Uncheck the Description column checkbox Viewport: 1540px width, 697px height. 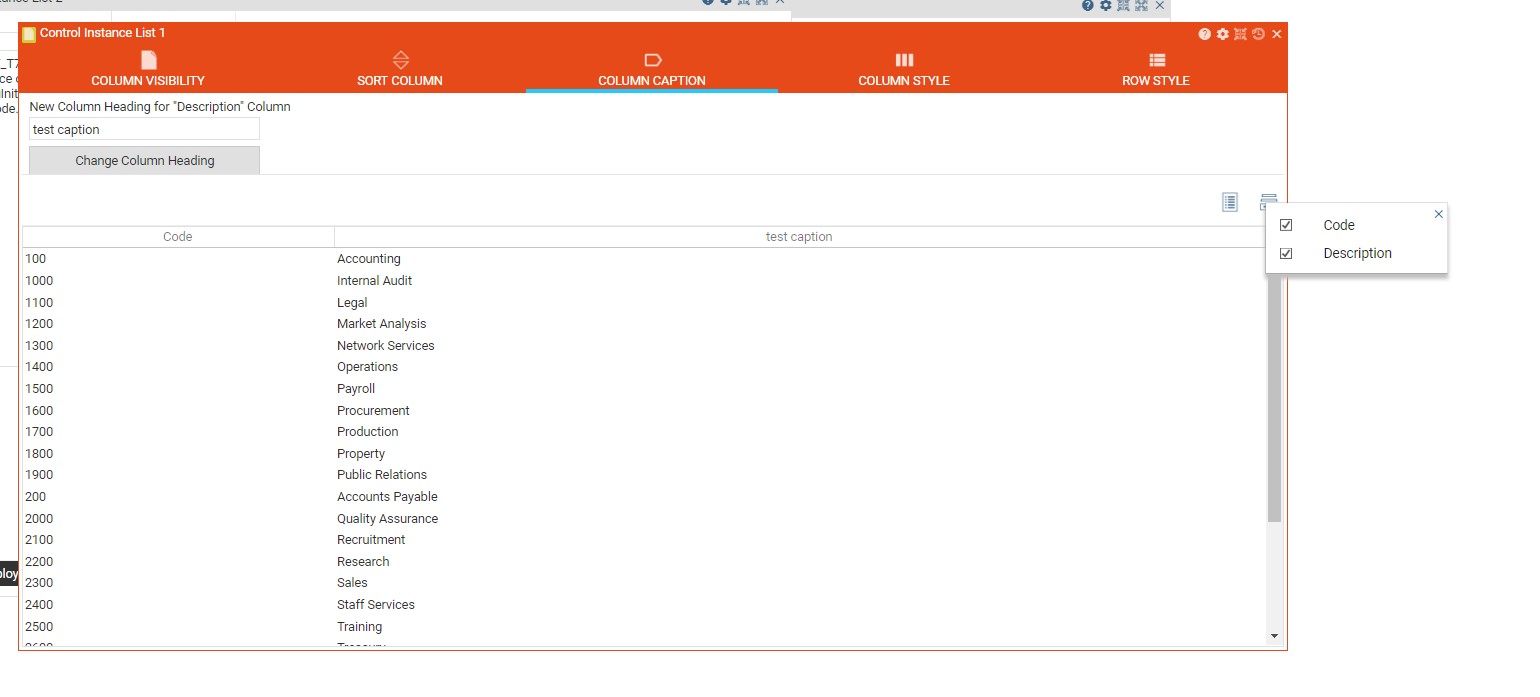[1286, 253]
